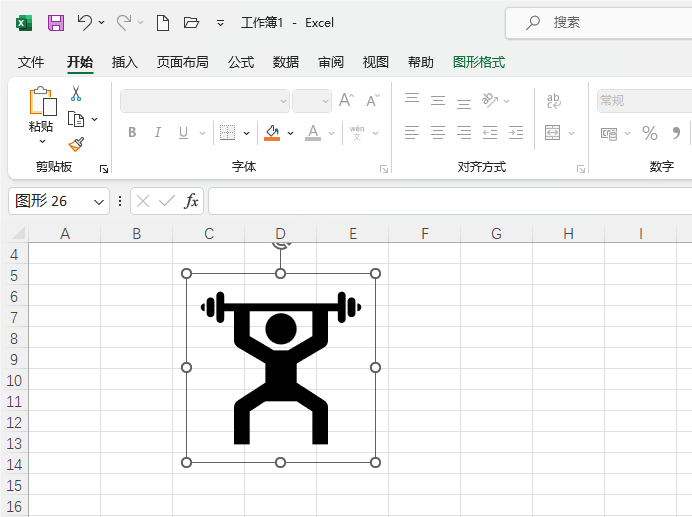
Task: Toggle Bold formatting
Action: tap(132, 132)
